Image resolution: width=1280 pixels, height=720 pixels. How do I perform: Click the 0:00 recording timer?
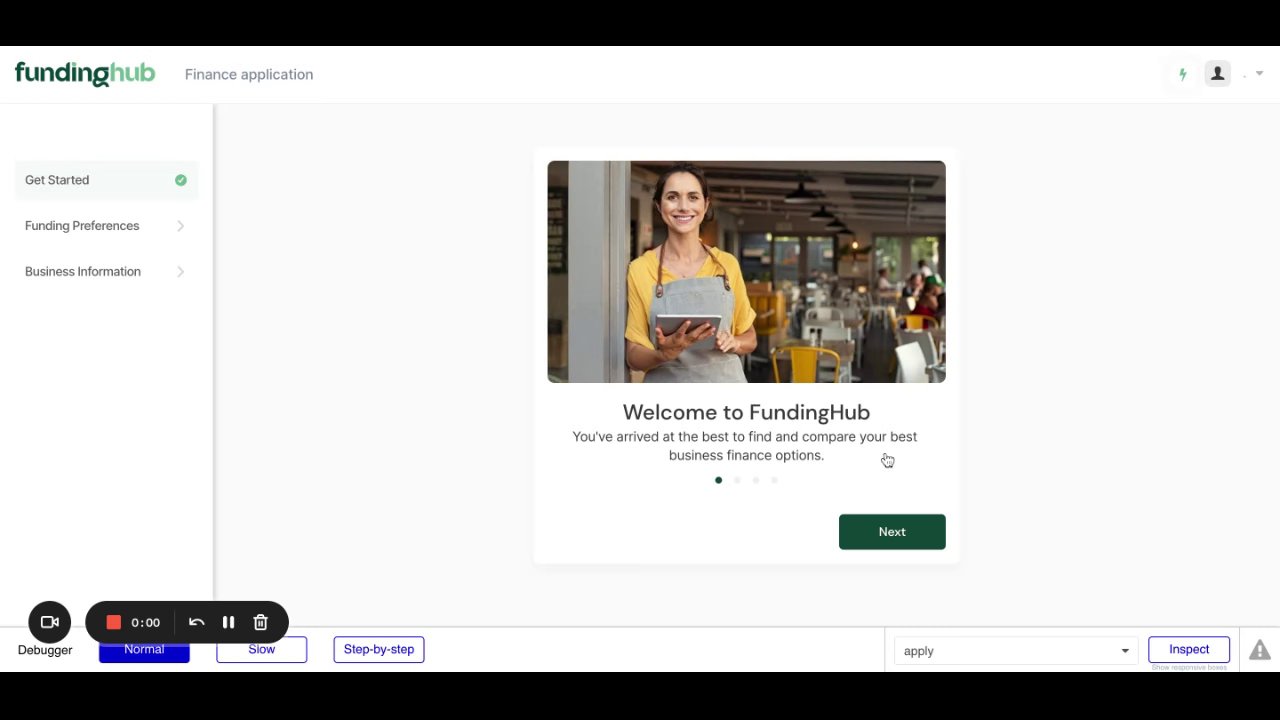[146, 622]
